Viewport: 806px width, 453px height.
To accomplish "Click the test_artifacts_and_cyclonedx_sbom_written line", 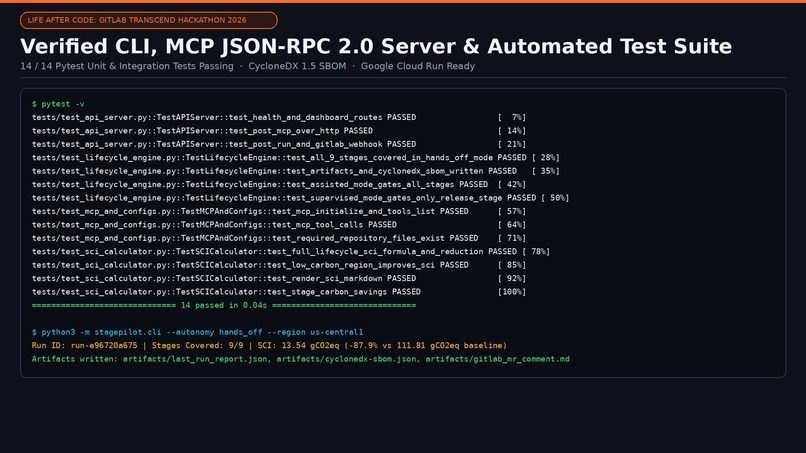I will (296, 171).
